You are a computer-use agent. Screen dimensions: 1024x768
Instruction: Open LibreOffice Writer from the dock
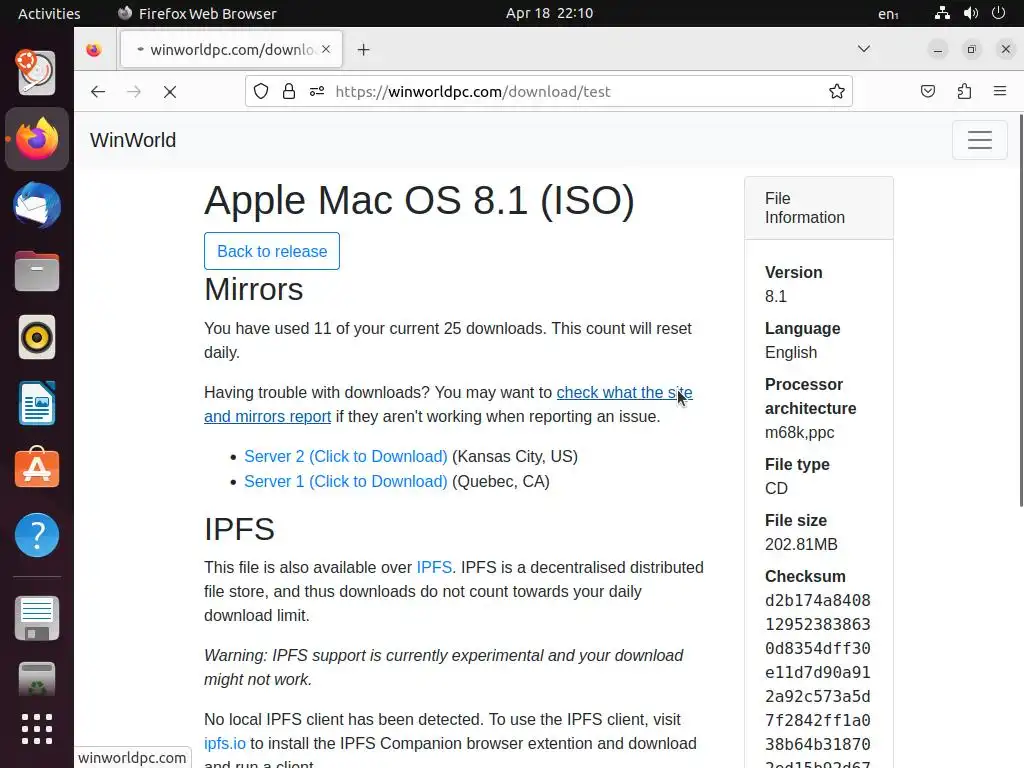click(x=37, y=403)
